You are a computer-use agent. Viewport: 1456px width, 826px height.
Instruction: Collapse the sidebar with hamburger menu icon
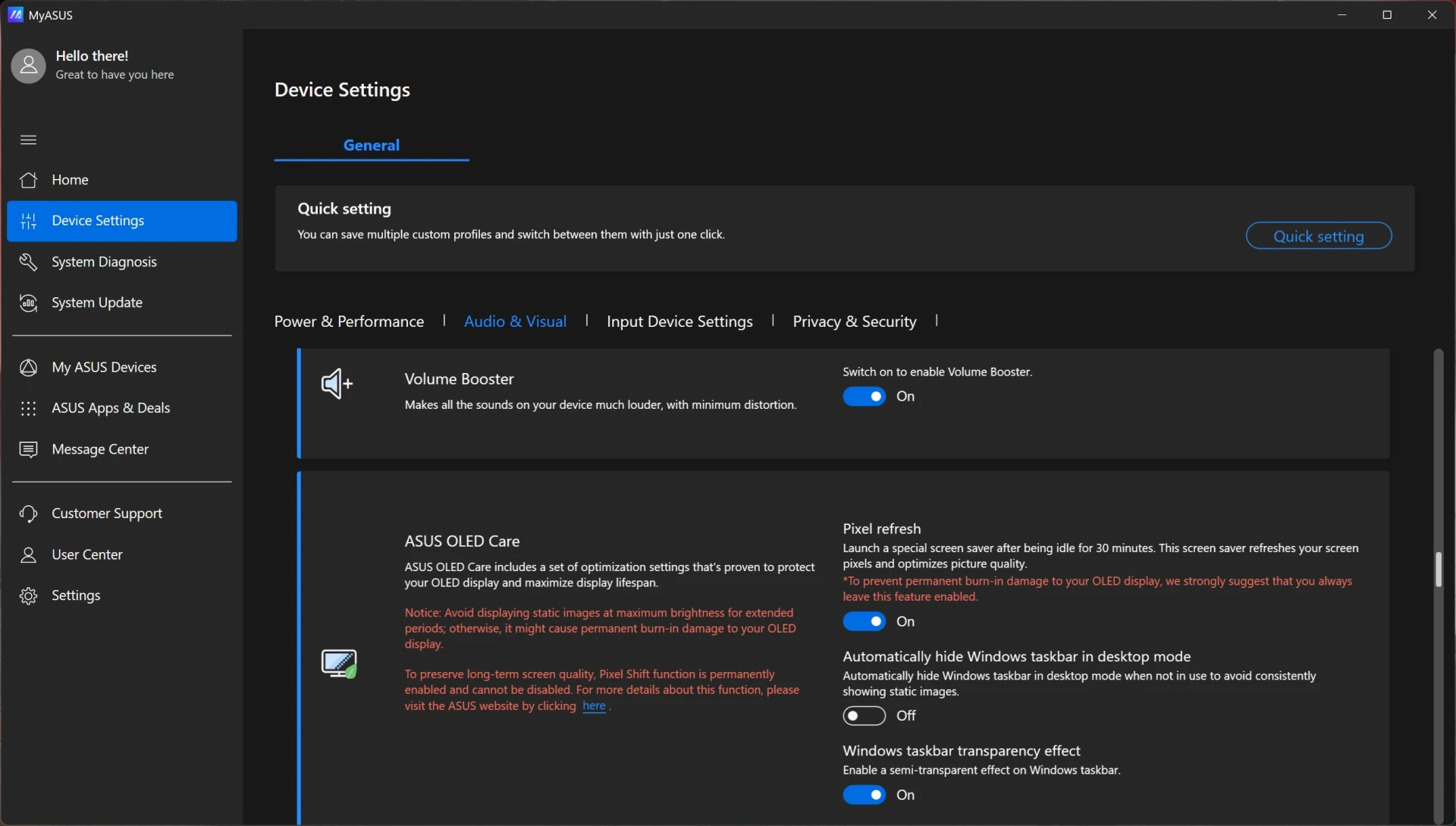28,140
